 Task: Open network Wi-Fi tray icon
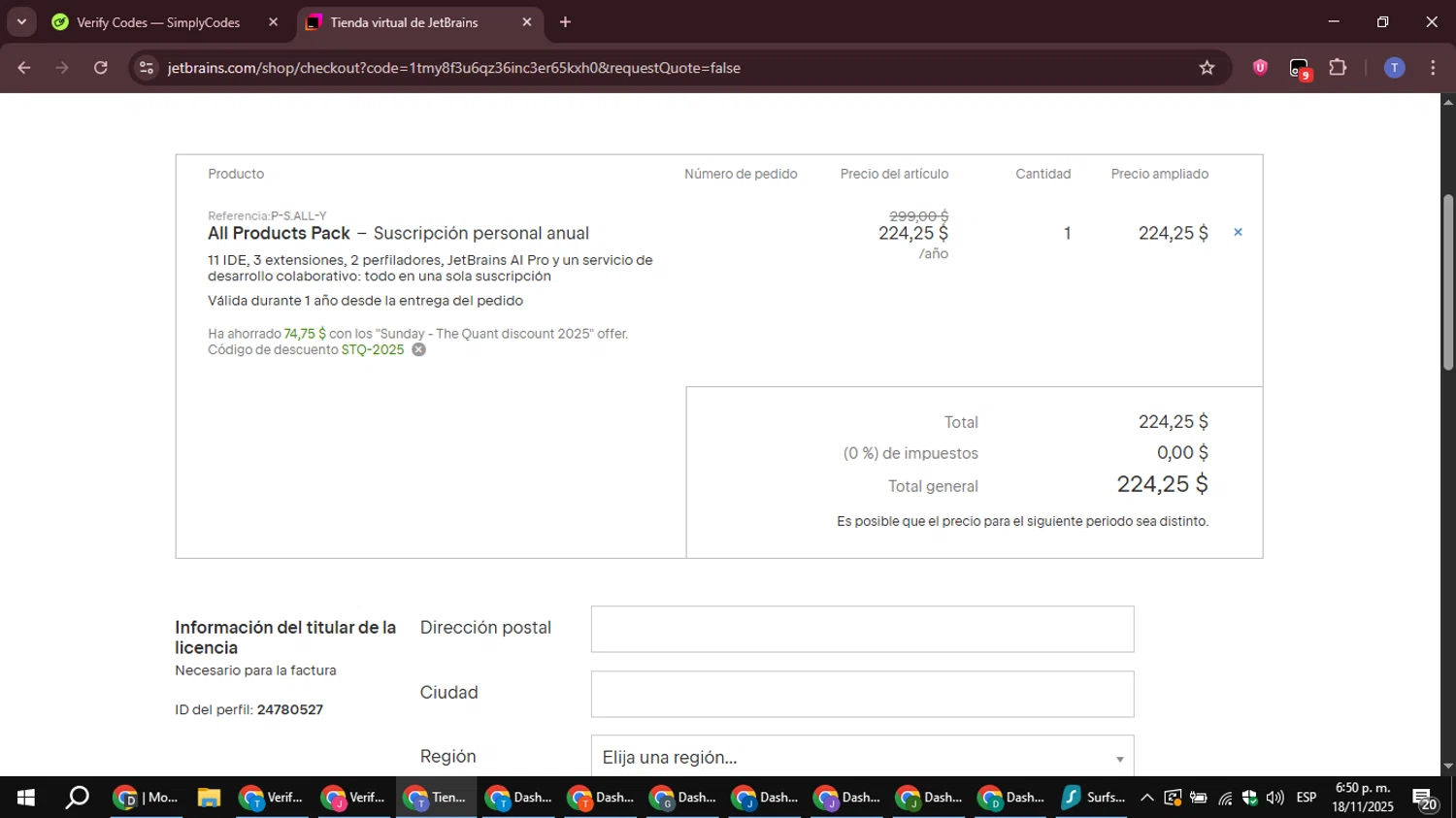[x=1225, y=798]
